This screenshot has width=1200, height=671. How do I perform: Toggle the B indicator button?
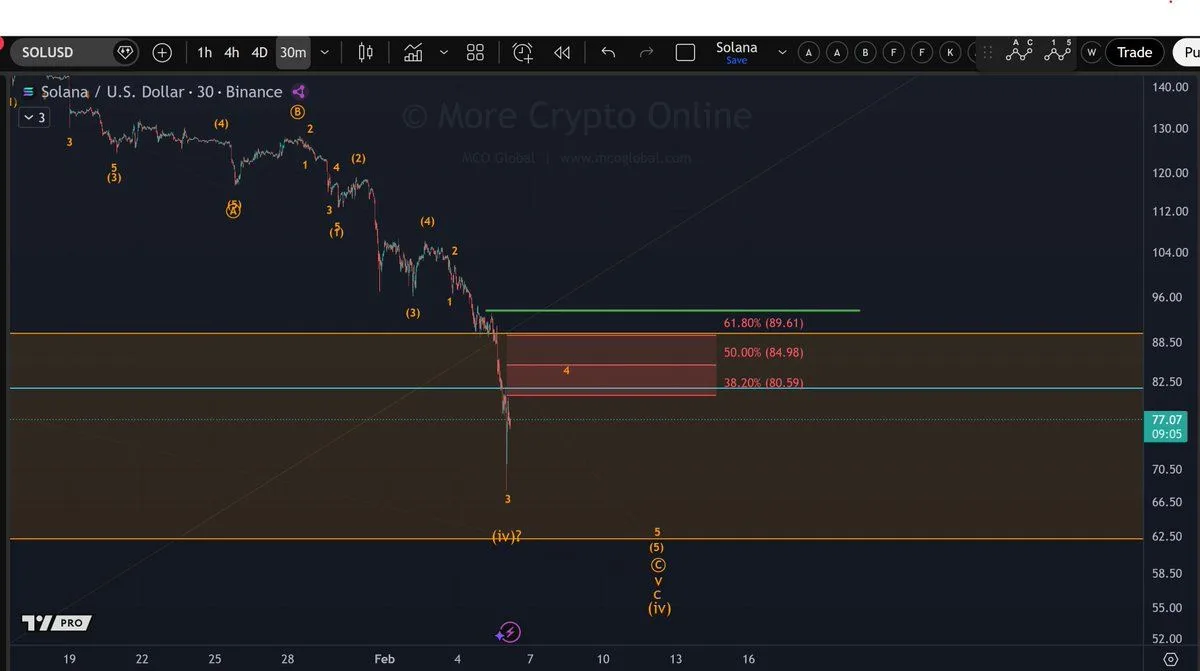coord(865,52)
